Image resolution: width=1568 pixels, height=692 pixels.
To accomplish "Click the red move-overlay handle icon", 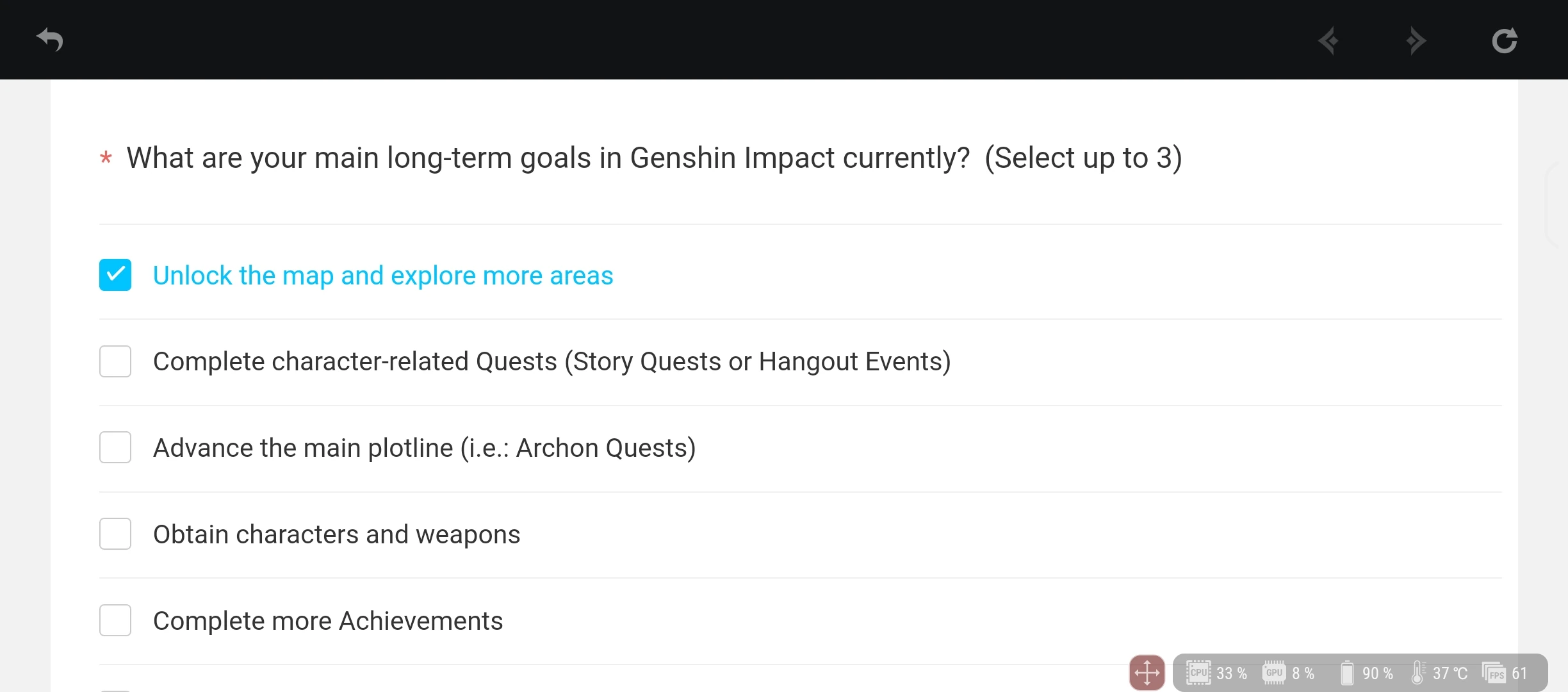I will (1147, 673).
